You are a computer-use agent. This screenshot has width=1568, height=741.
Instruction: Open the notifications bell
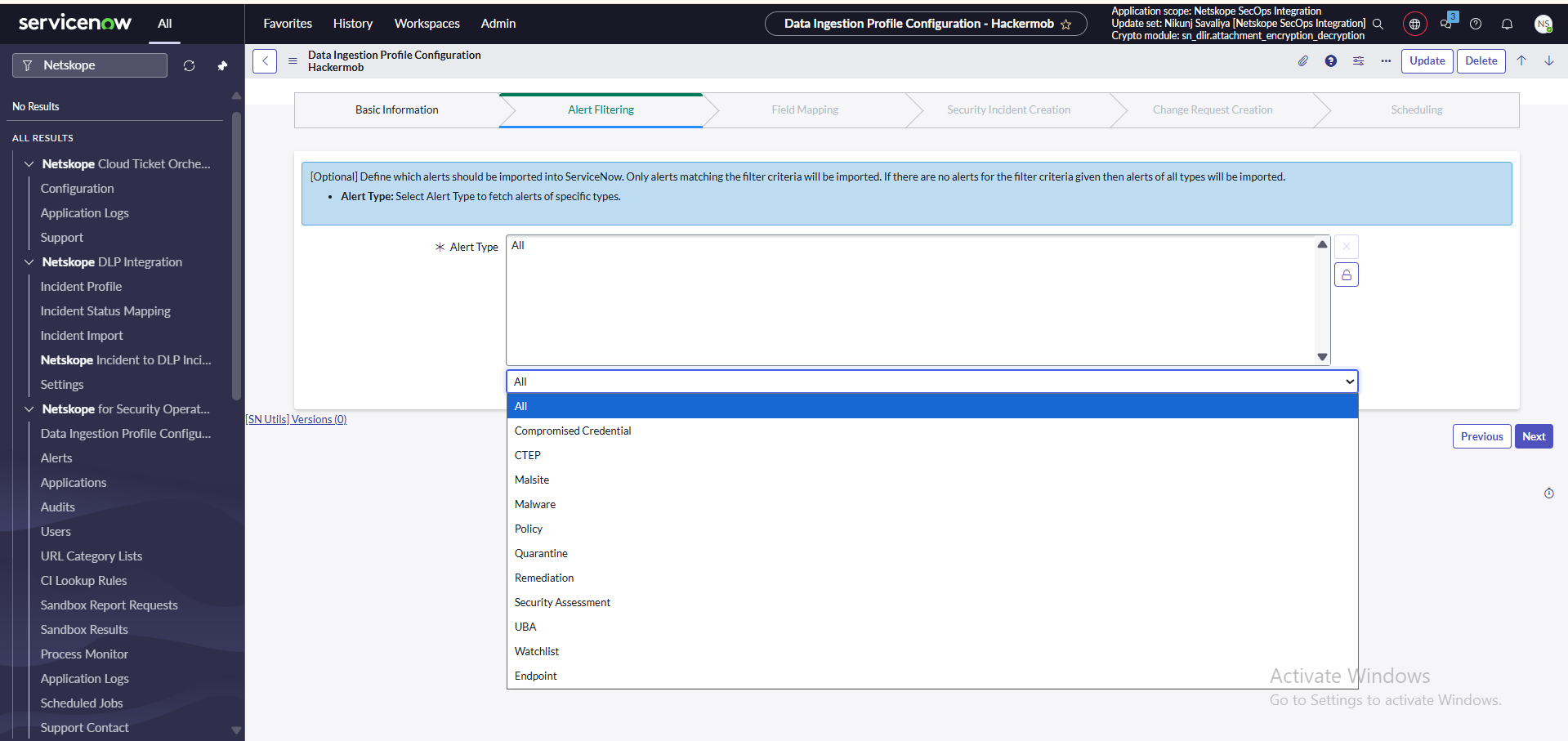1507,24
